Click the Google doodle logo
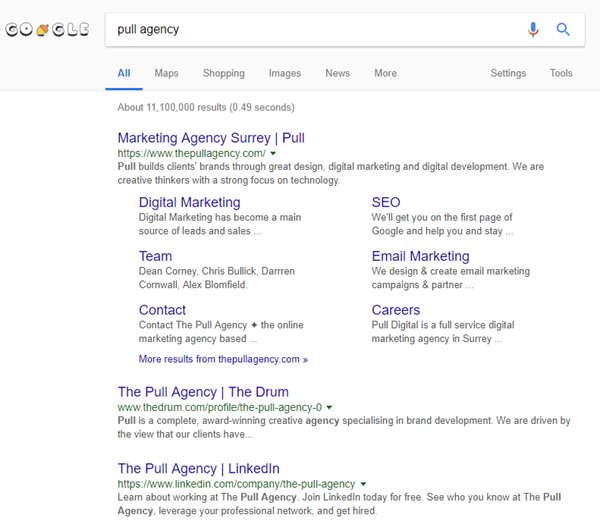600x524 pixels. pyautogui.click(x=48, y=30)
